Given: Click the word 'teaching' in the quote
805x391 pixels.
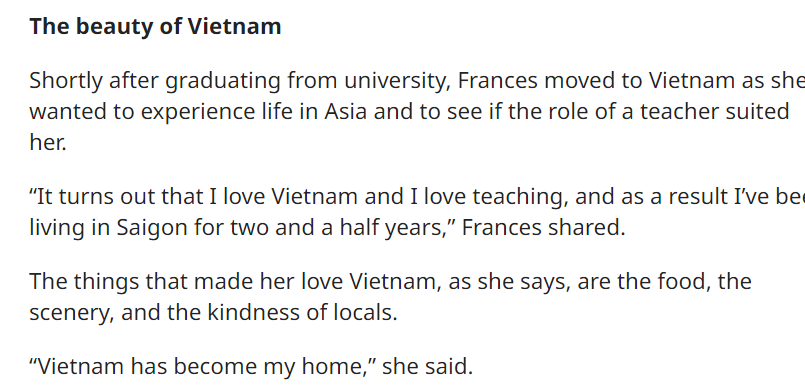Looking at the screenshot, I should click(x=520, y=198).
